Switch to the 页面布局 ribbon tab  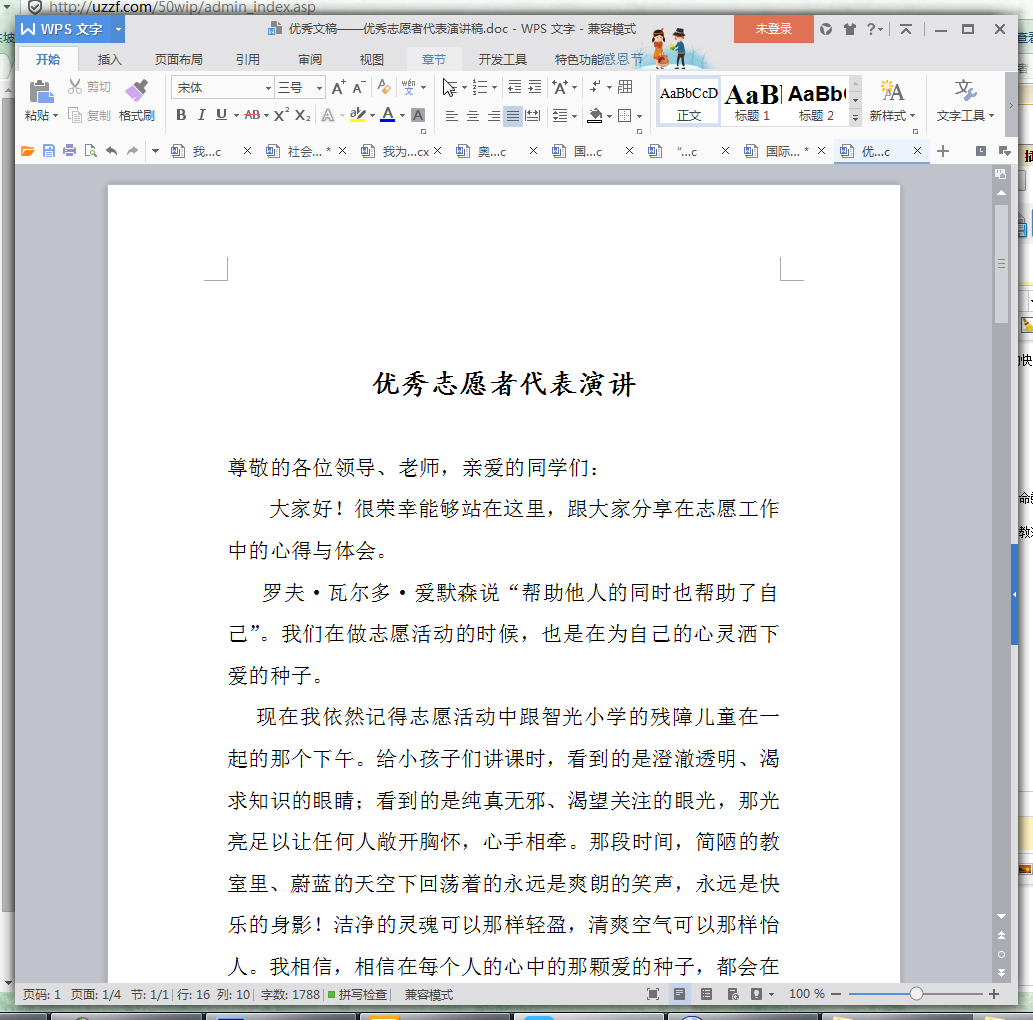pyautogui.click(x=179, y=60)
